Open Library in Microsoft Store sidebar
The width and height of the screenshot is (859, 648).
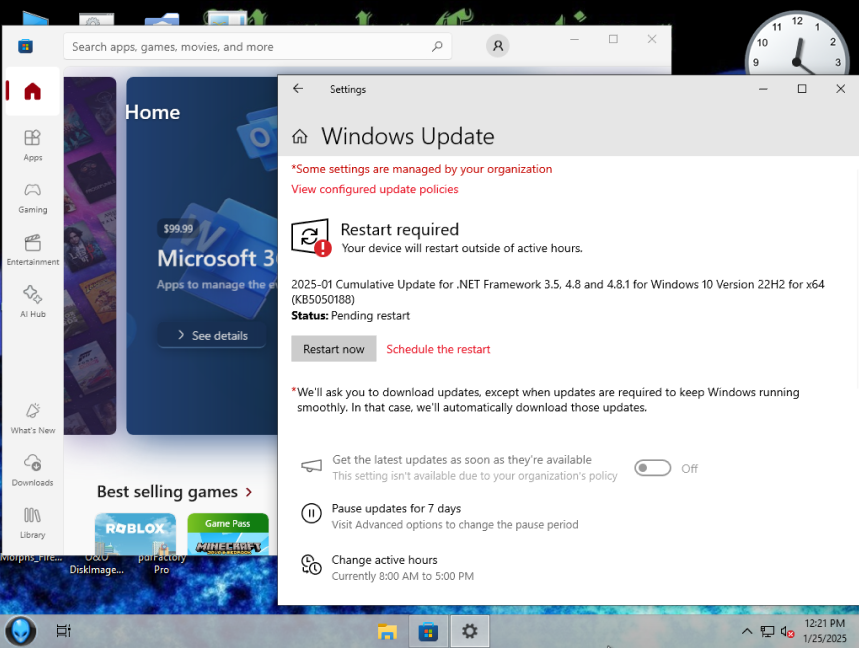pos(32,523)
